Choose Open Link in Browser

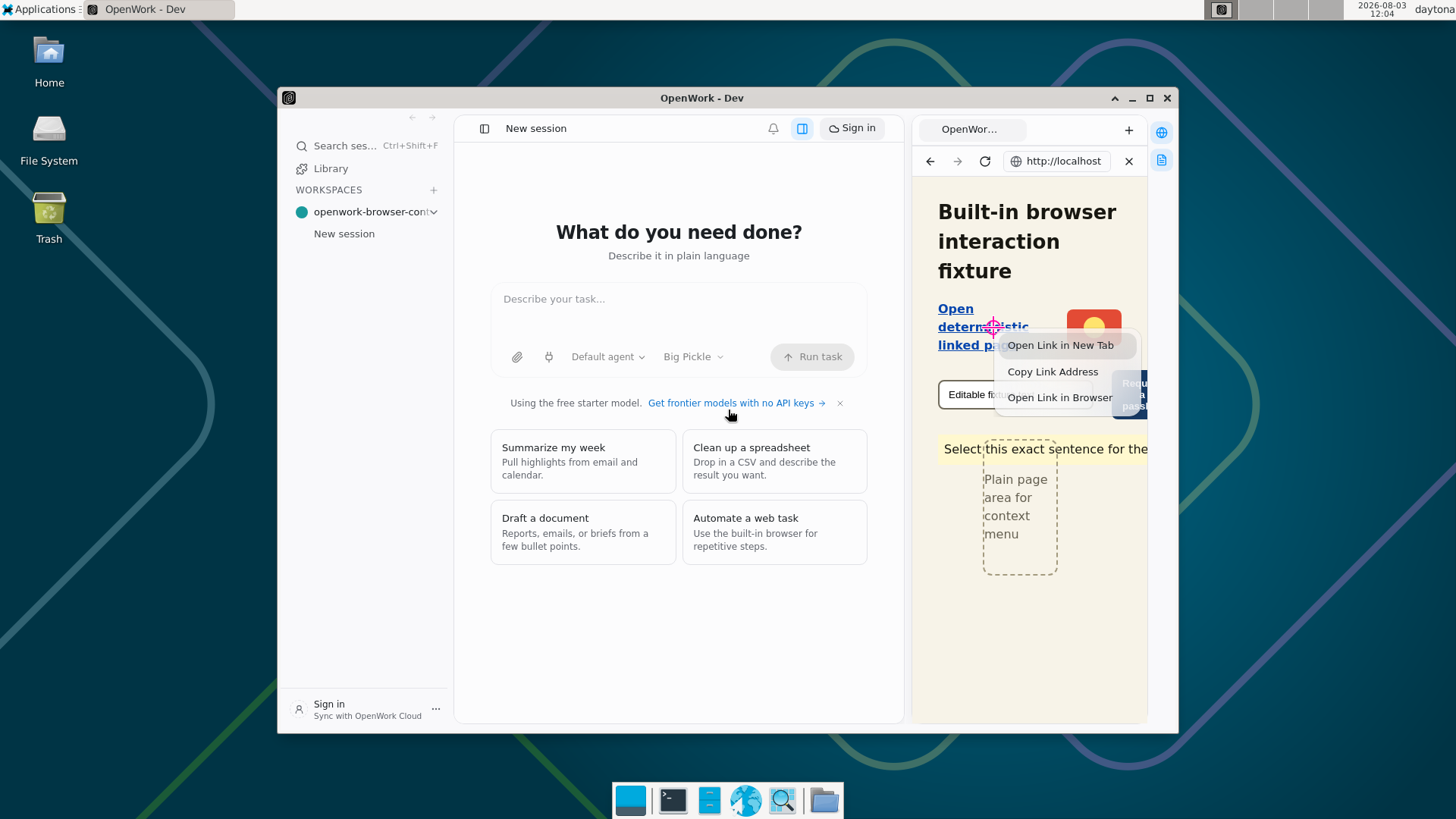1067,398
